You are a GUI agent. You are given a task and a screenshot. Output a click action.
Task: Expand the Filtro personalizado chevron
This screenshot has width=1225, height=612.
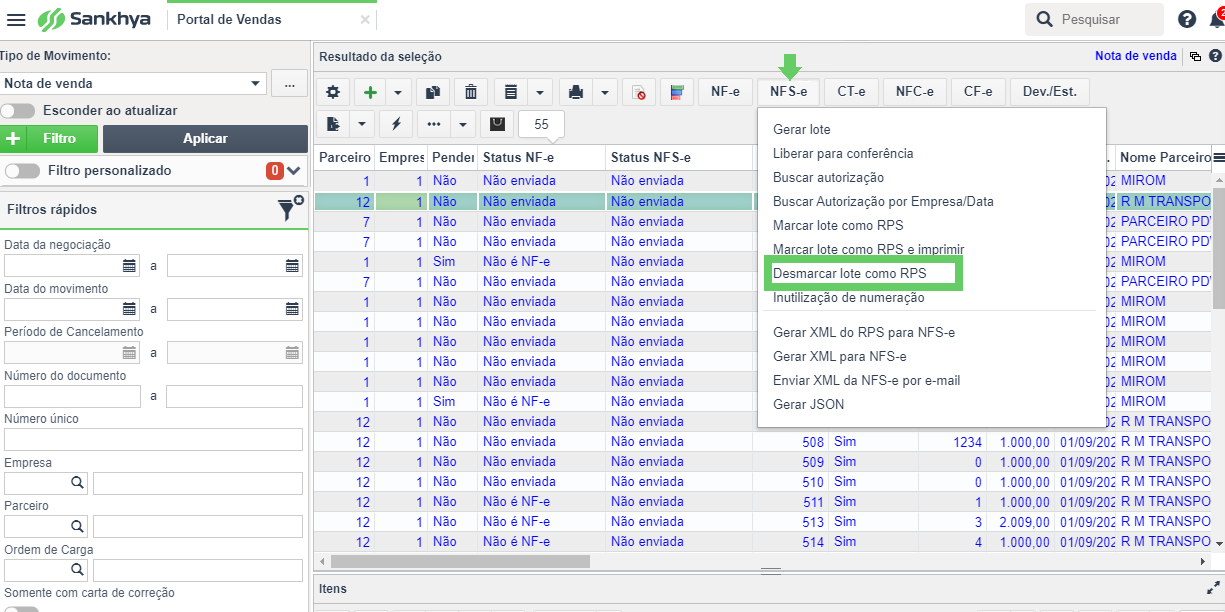293,171
